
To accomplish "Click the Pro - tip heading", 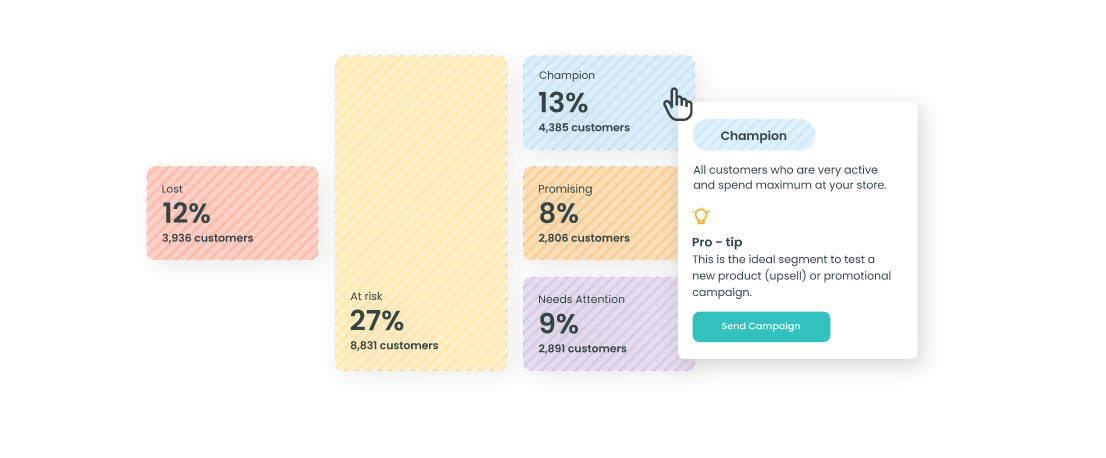I will point(717,242).
